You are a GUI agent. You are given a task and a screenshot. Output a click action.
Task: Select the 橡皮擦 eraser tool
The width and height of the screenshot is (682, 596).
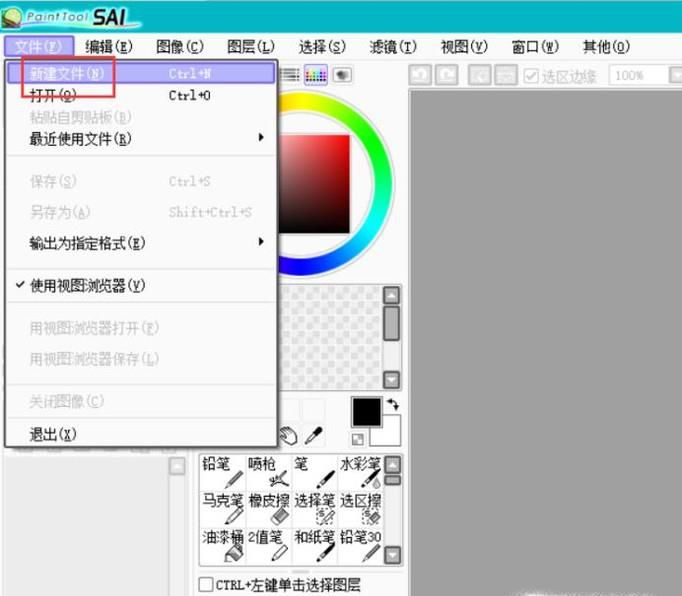coord(269,509)
